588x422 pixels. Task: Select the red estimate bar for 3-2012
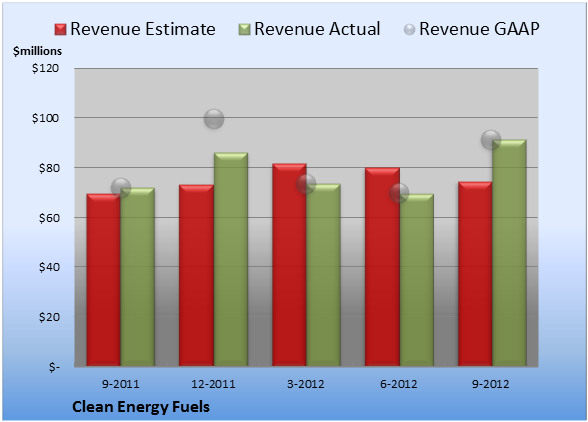tap(289, 265)
